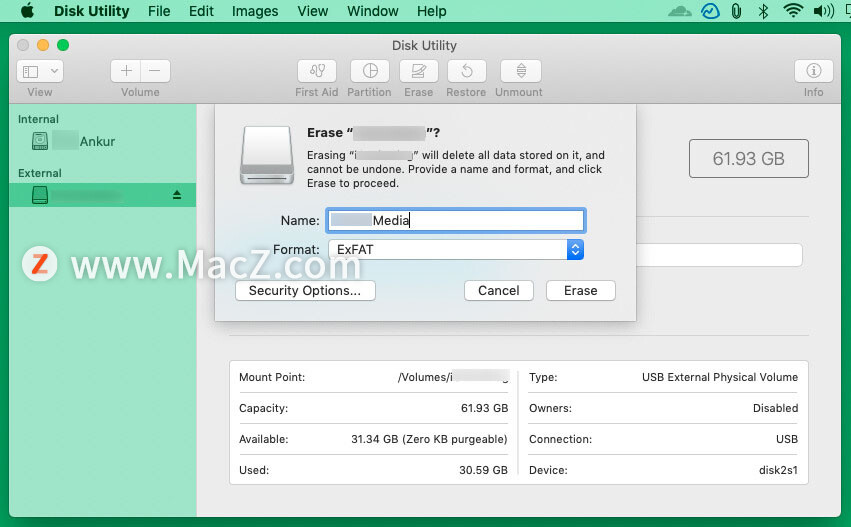Click the Internal sidebar heading
The width and height of the screenshot is (851, 527).
pos(38,119)
